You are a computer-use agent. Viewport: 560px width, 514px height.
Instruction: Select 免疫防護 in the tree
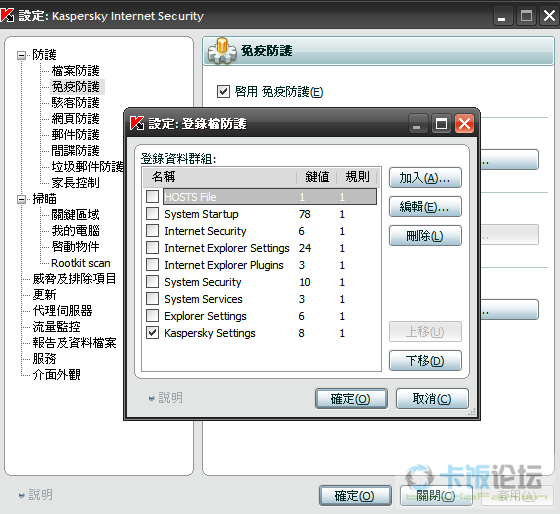tap(75, 87)
